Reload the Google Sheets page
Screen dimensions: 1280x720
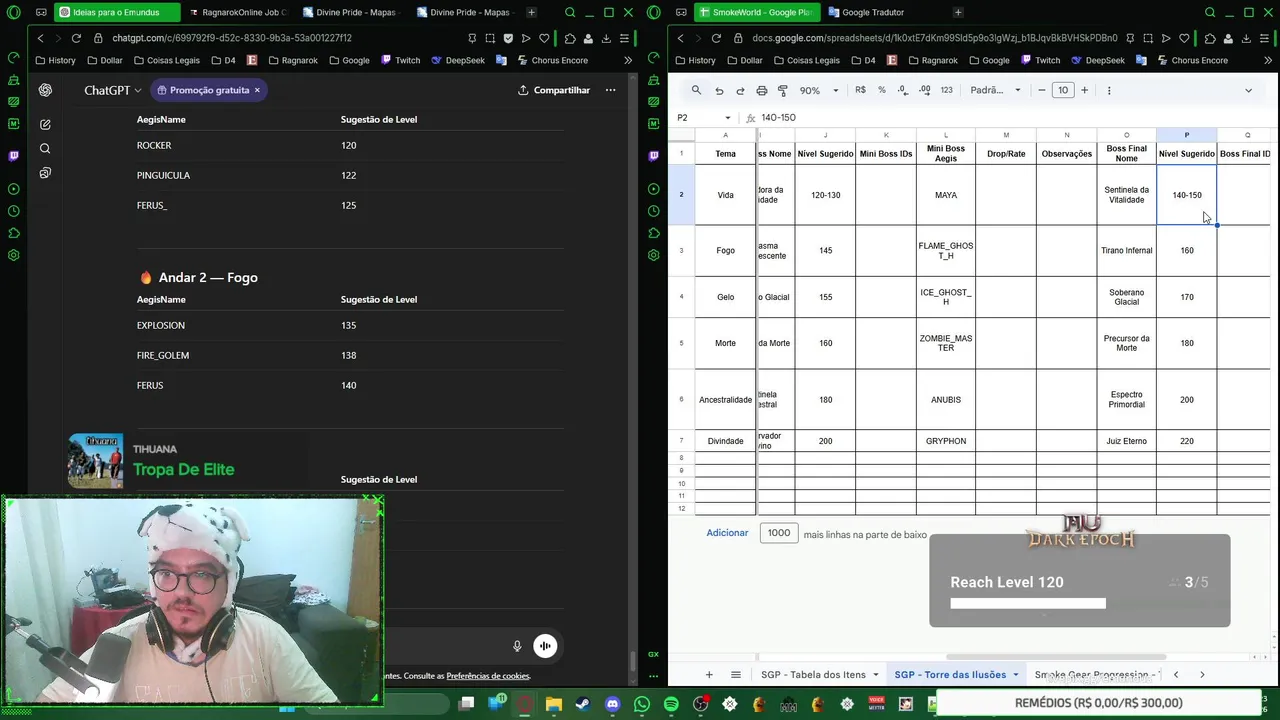coord(716,38)
